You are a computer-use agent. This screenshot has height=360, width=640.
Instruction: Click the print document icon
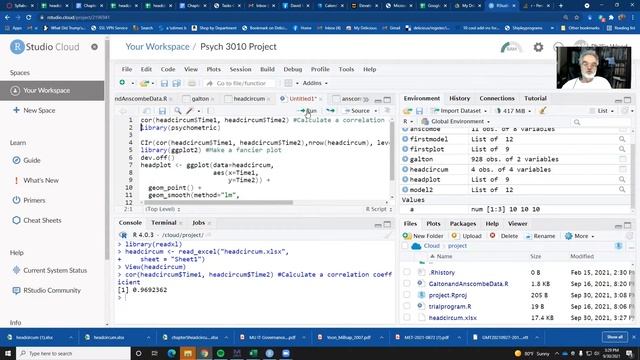(x=191, y=83)
